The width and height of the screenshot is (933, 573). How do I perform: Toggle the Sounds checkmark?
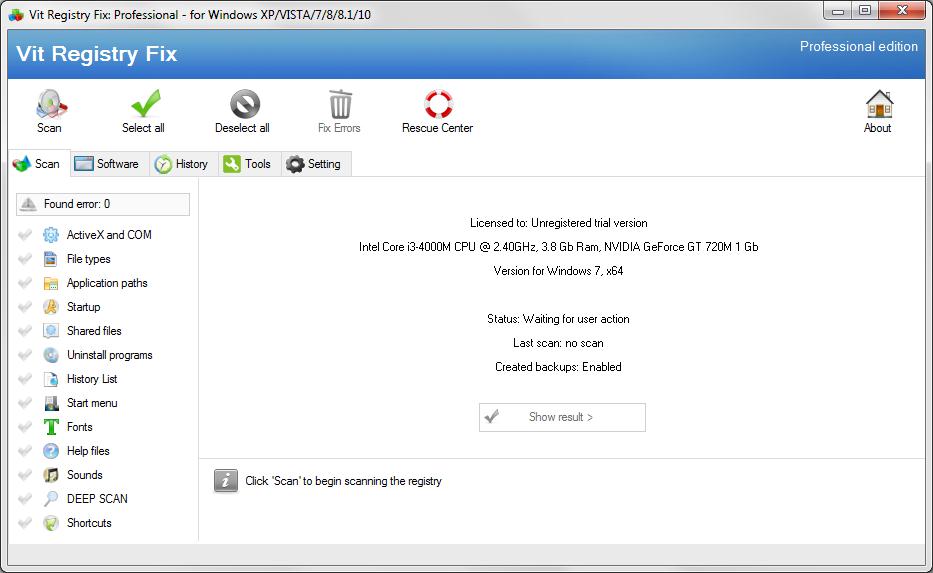[x=25, y=475]
